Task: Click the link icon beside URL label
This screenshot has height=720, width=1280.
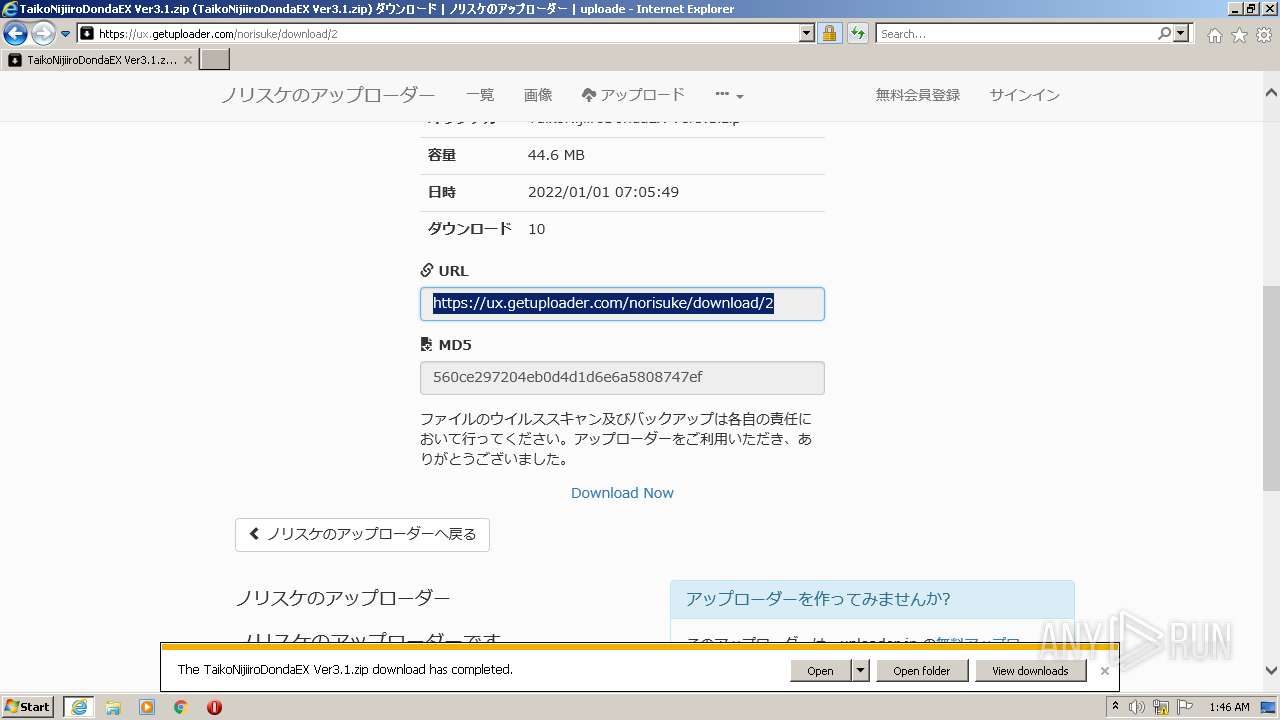Action: click(427, 271)
